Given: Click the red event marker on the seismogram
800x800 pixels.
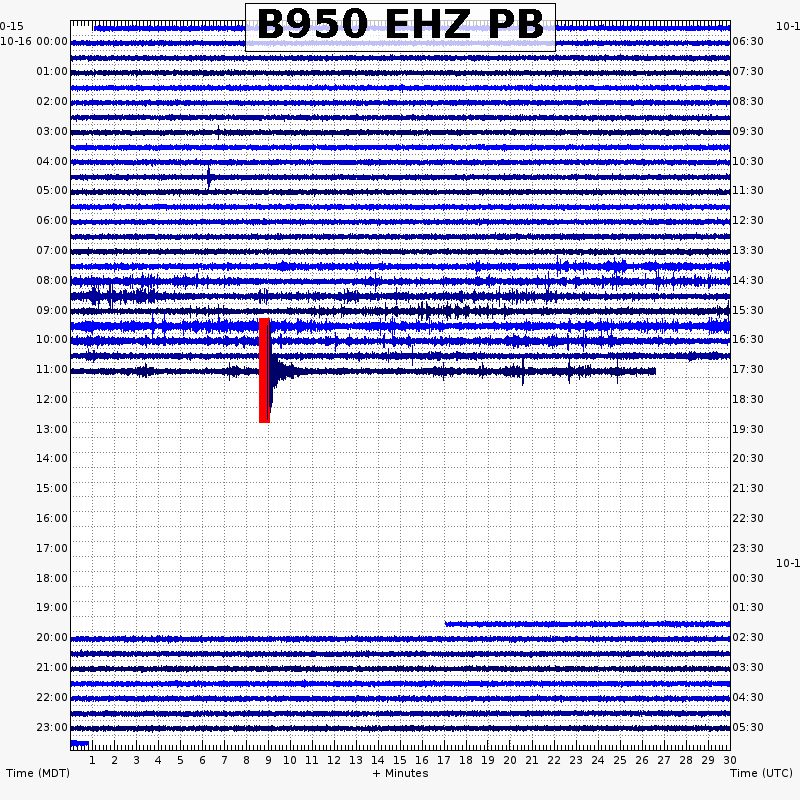Looking at the screenshot, I should pyautogui.click(x=264, y=370).
